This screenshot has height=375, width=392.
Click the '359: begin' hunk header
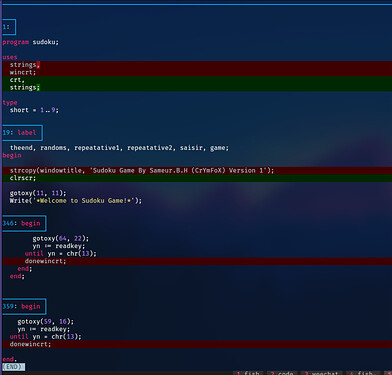pos(24,306)
